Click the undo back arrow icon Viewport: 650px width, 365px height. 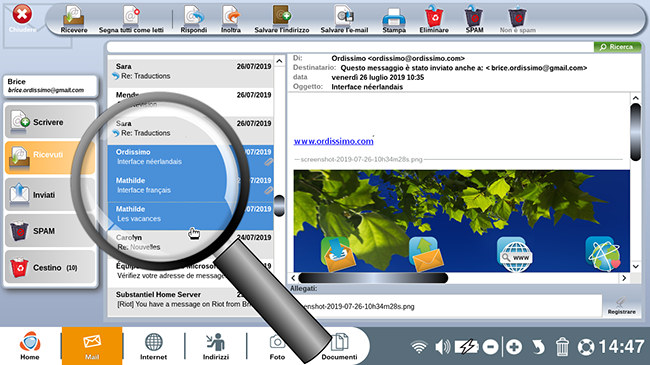click(x=538, y=347)
